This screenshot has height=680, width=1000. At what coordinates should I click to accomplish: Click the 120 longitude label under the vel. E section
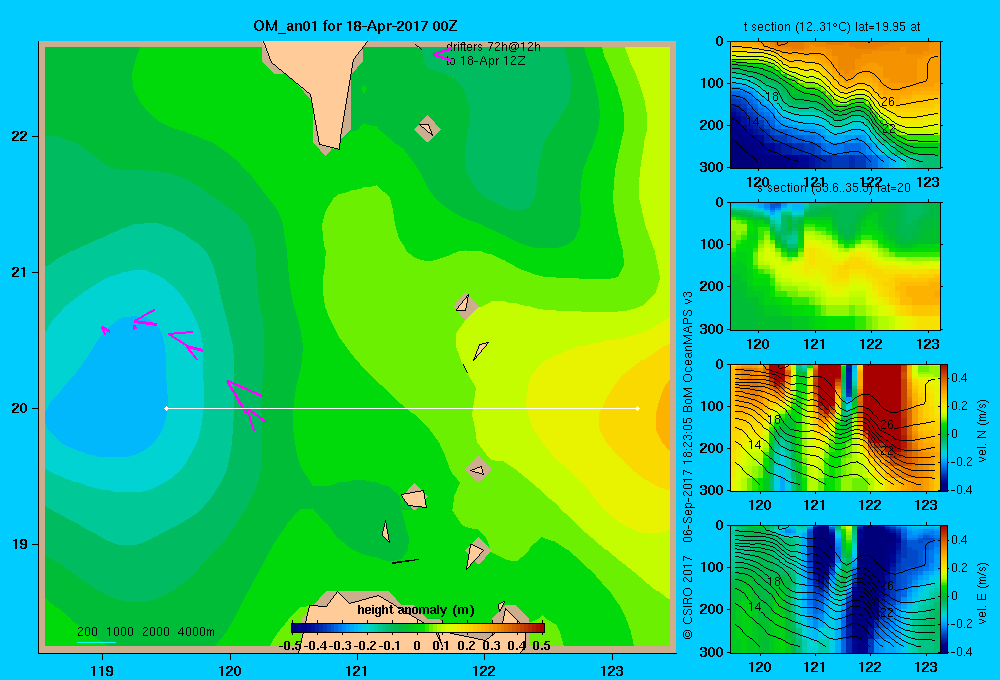759,667
